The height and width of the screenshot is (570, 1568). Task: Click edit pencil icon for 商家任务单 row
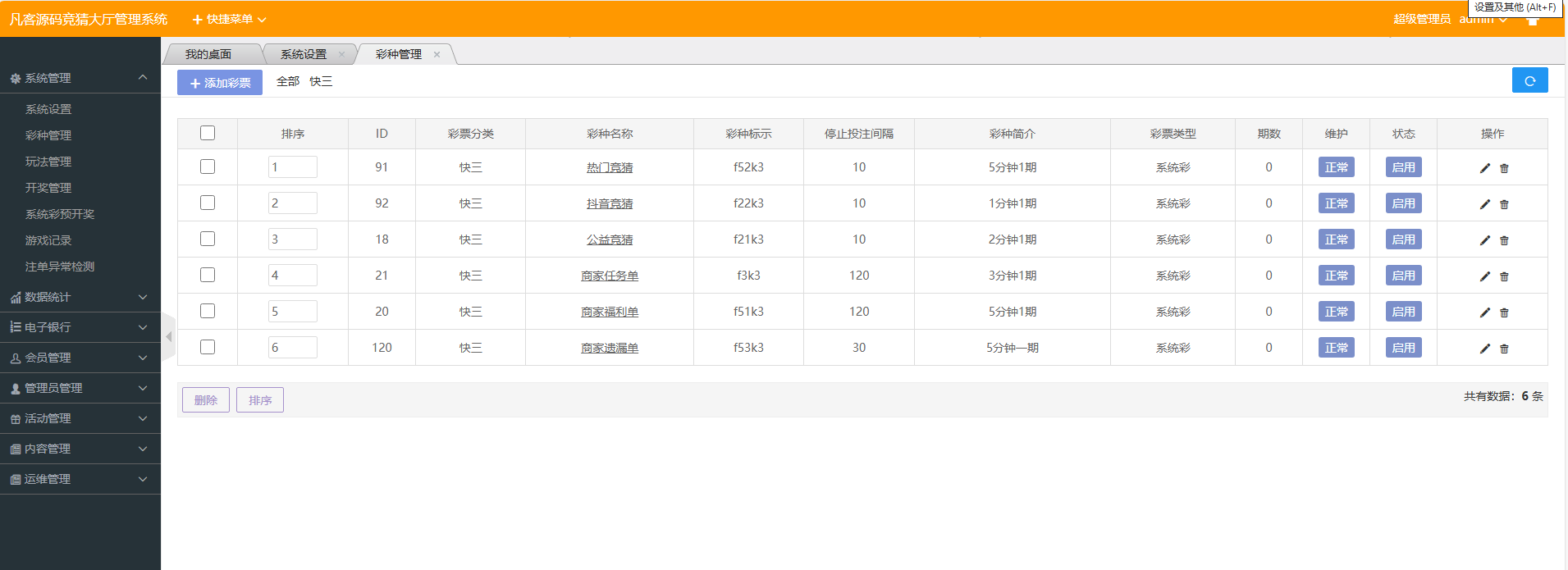[1484, 276]
